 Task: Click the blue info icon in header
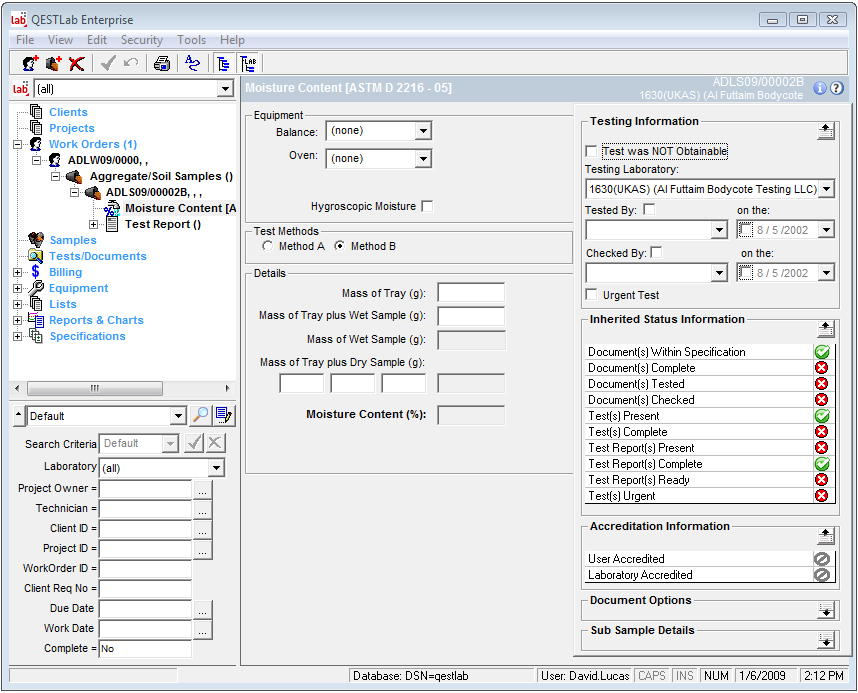(x=820, y=88)
